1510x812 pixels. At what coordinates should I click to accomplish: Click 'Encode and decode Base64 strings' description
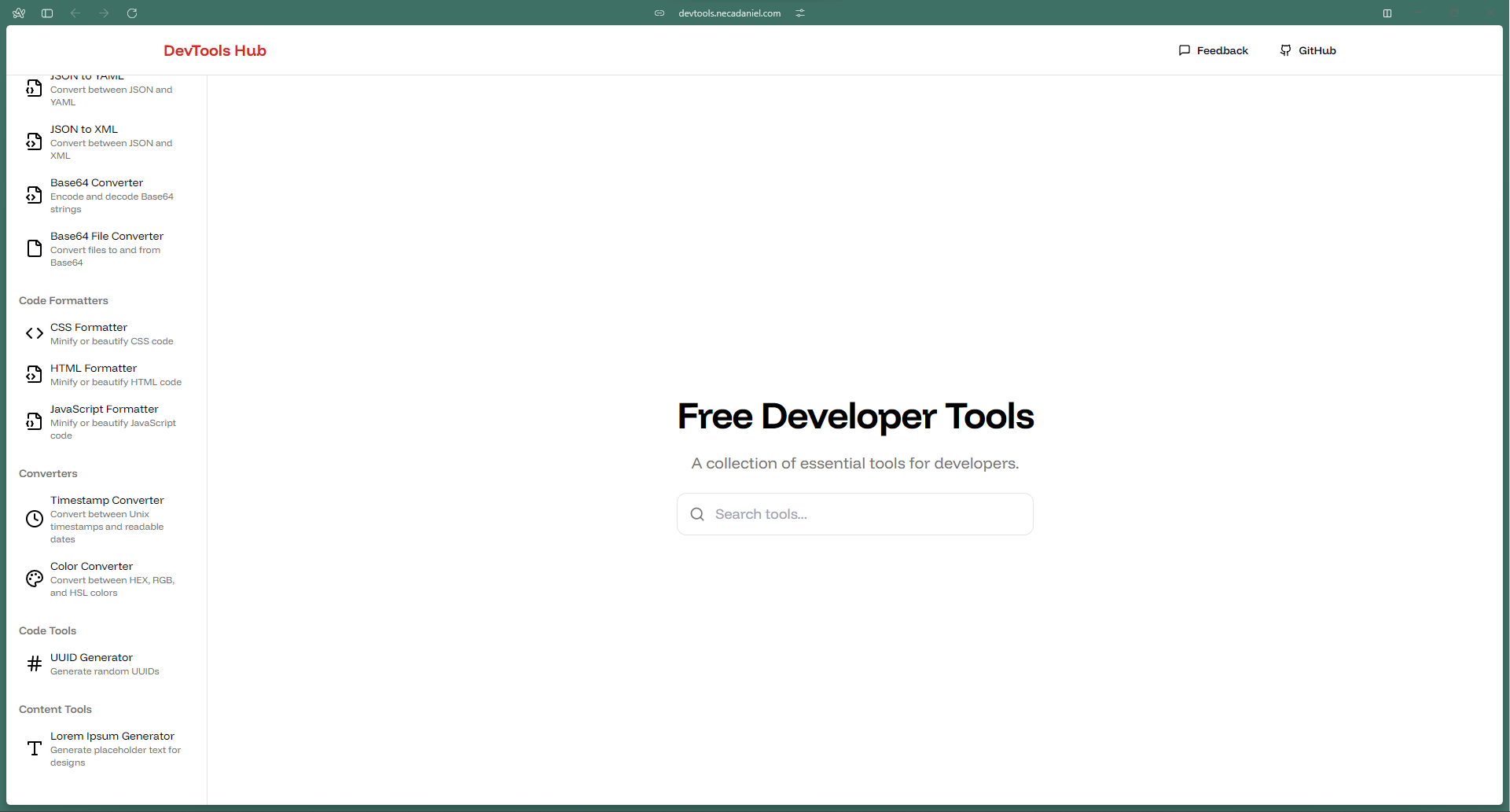(112, 203)
